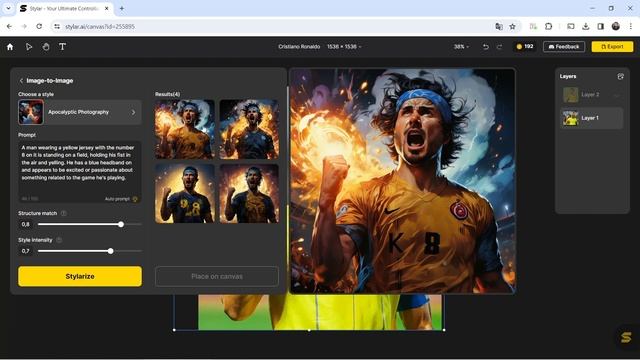Bookmark this page with the star icon

[x=513, y=27]
